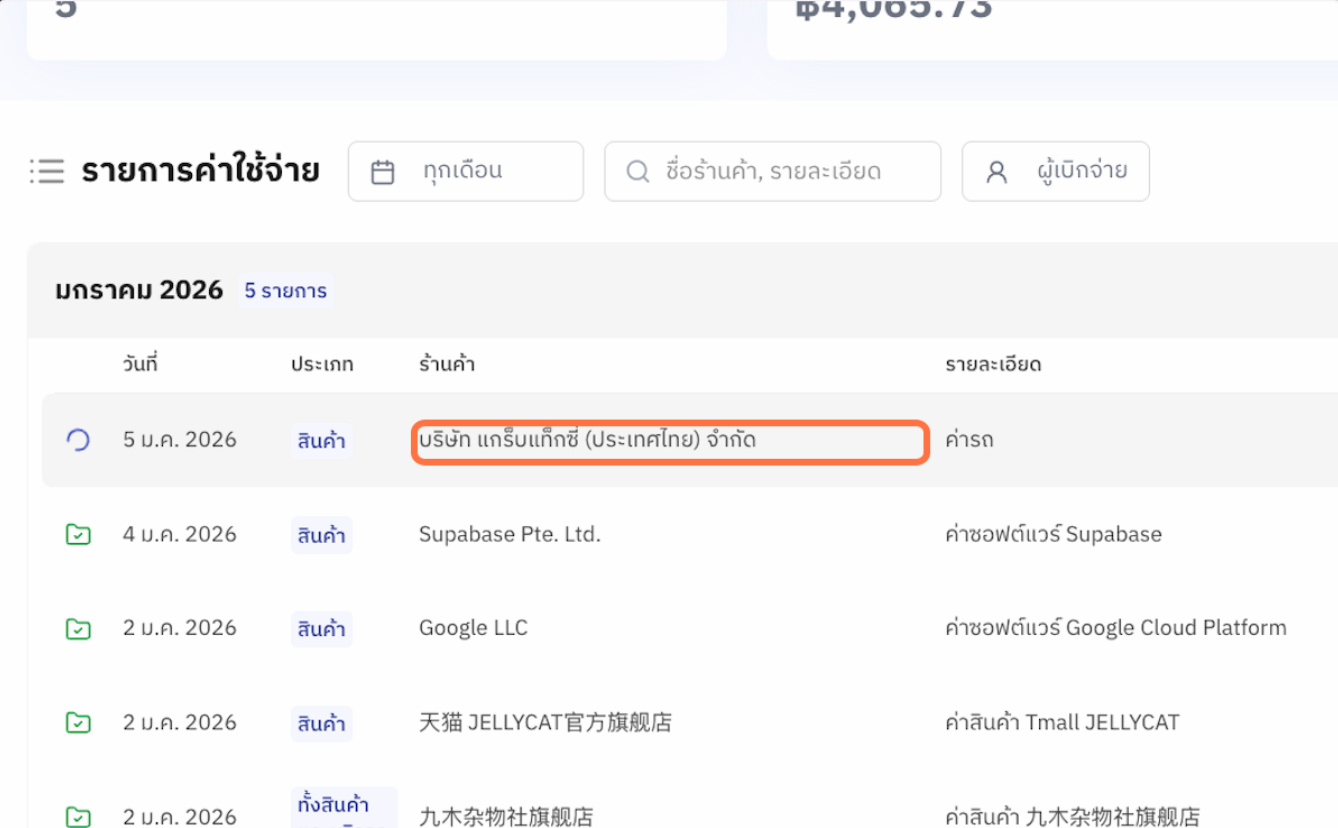Expand the มกราคม 2026 section header

point(140,289)
